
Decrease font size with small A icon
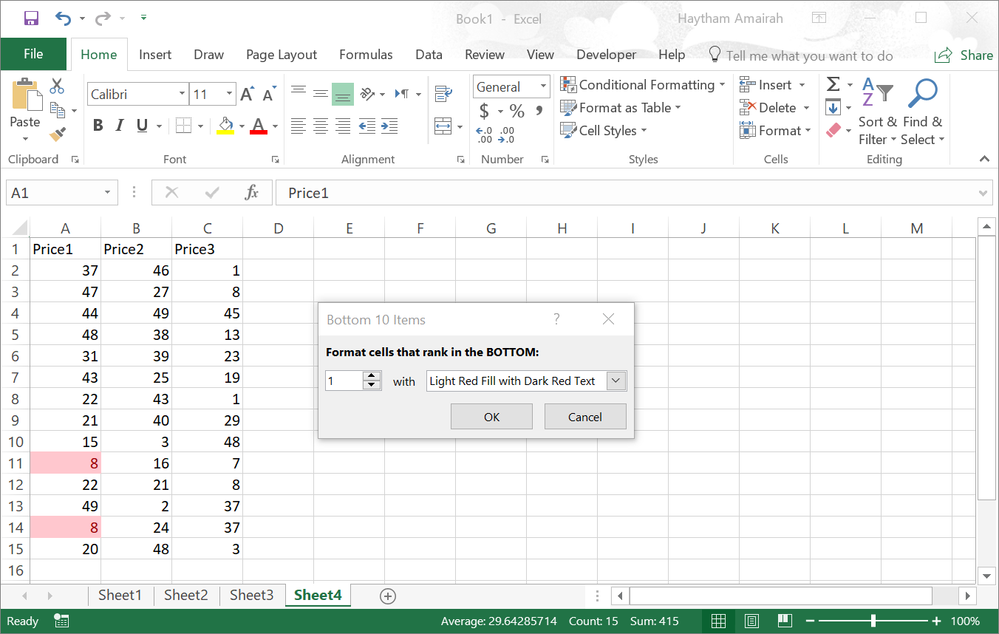point(269,94)
